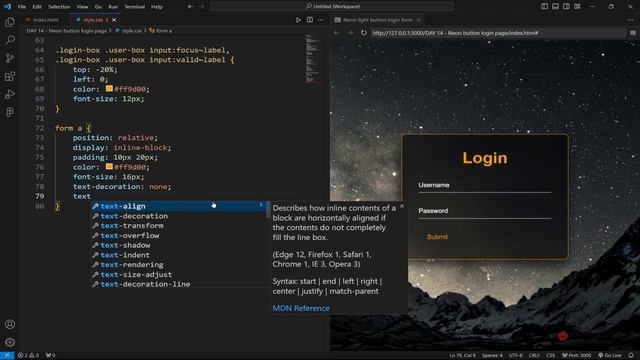Close the style.css tab
Image resolution: width=640 pixels, height=360 pixels.
click(114, 20)
